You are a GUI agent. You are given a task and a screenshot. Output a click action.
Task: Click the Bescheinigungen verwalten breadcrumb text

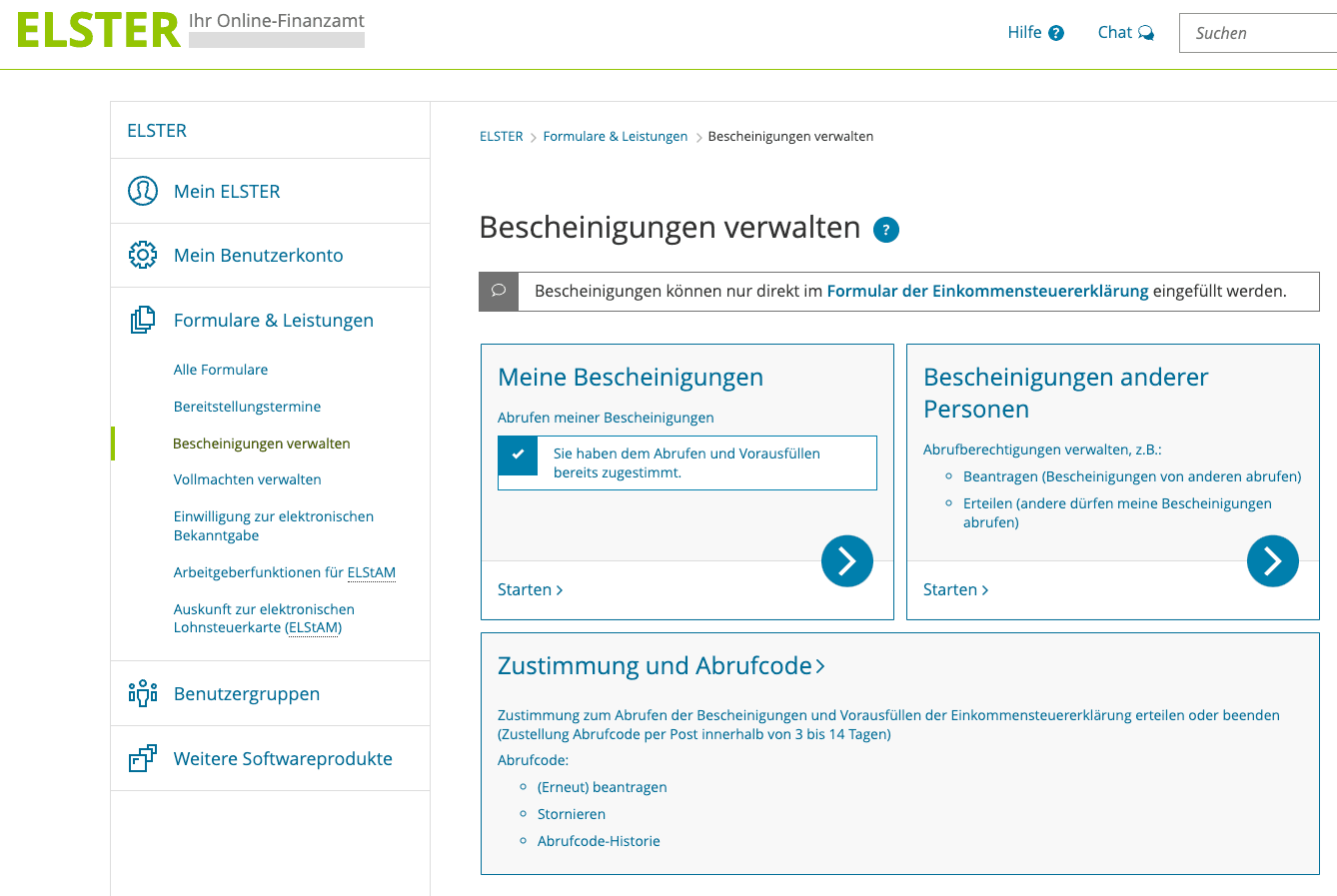[790, 136]
